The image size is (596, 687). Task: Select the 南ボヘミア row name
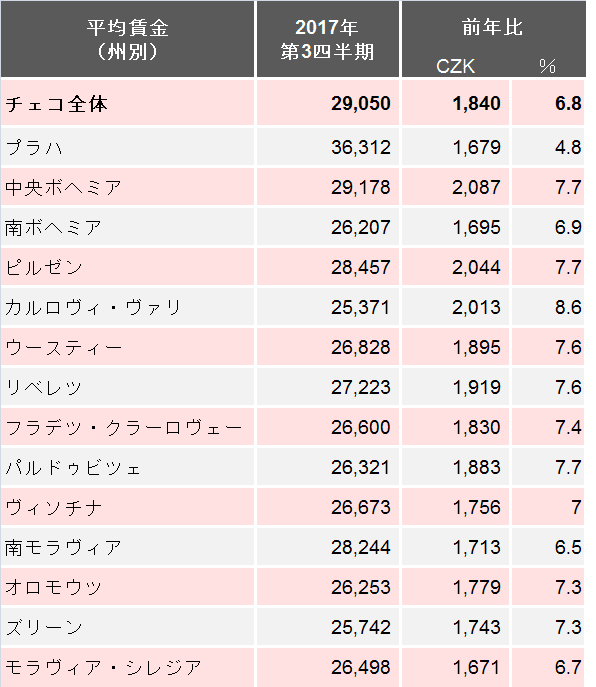(x=53, y=227)
